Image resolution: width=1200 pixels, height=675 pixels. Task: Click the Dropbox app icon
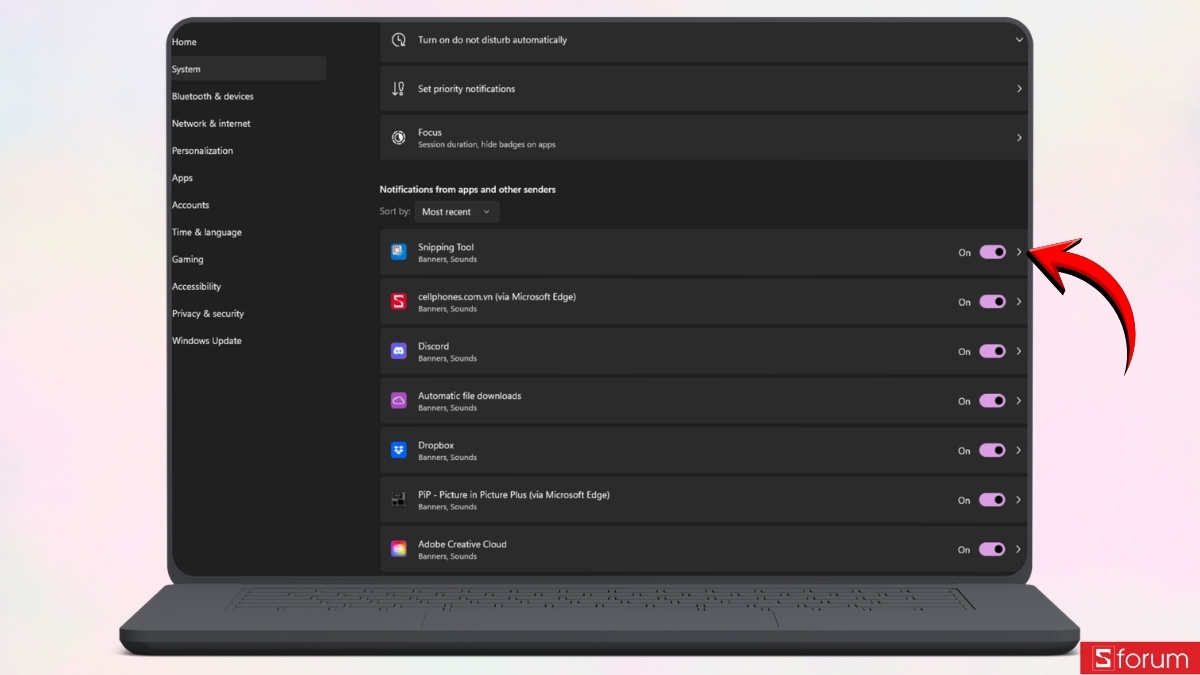coord(398,450)
